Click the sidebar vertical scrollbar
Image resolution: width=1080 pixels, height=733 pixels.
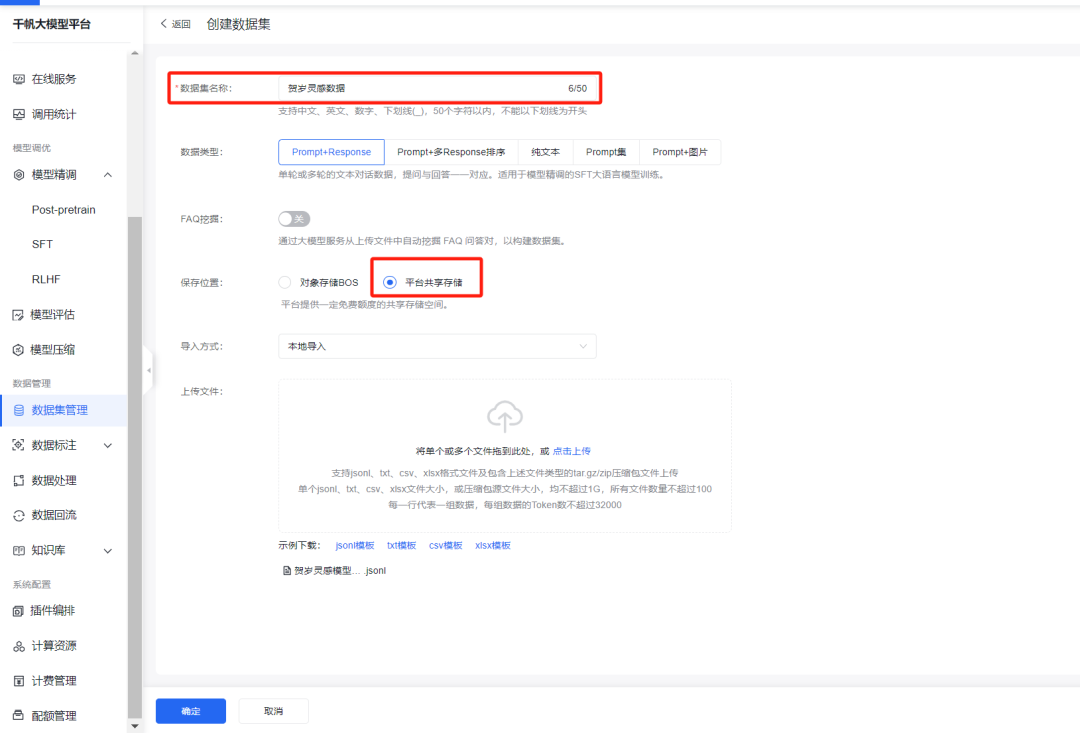(x=134, y=467)
